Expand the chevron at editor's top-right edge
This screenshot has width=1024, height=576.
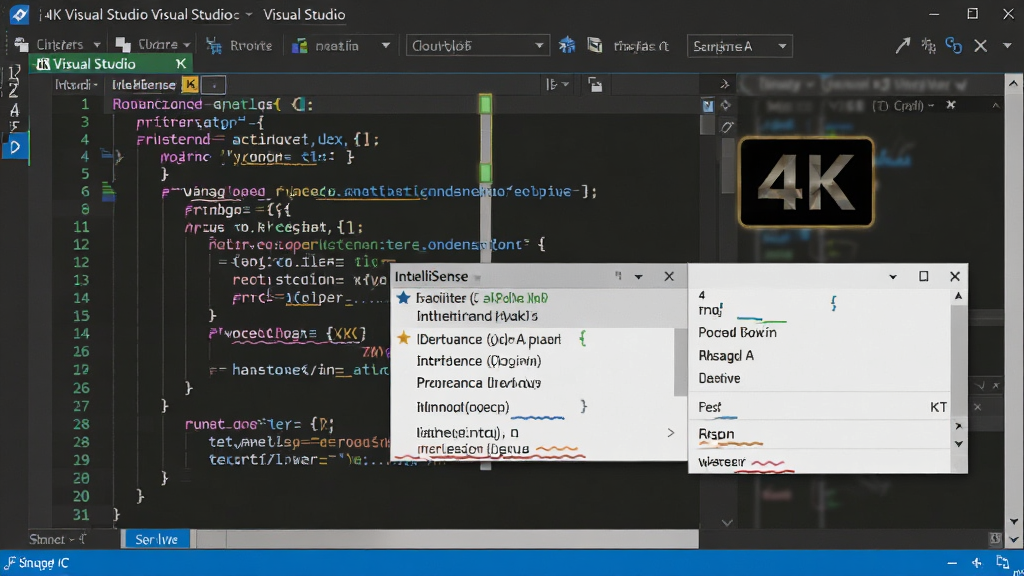[x=724, y=84]
